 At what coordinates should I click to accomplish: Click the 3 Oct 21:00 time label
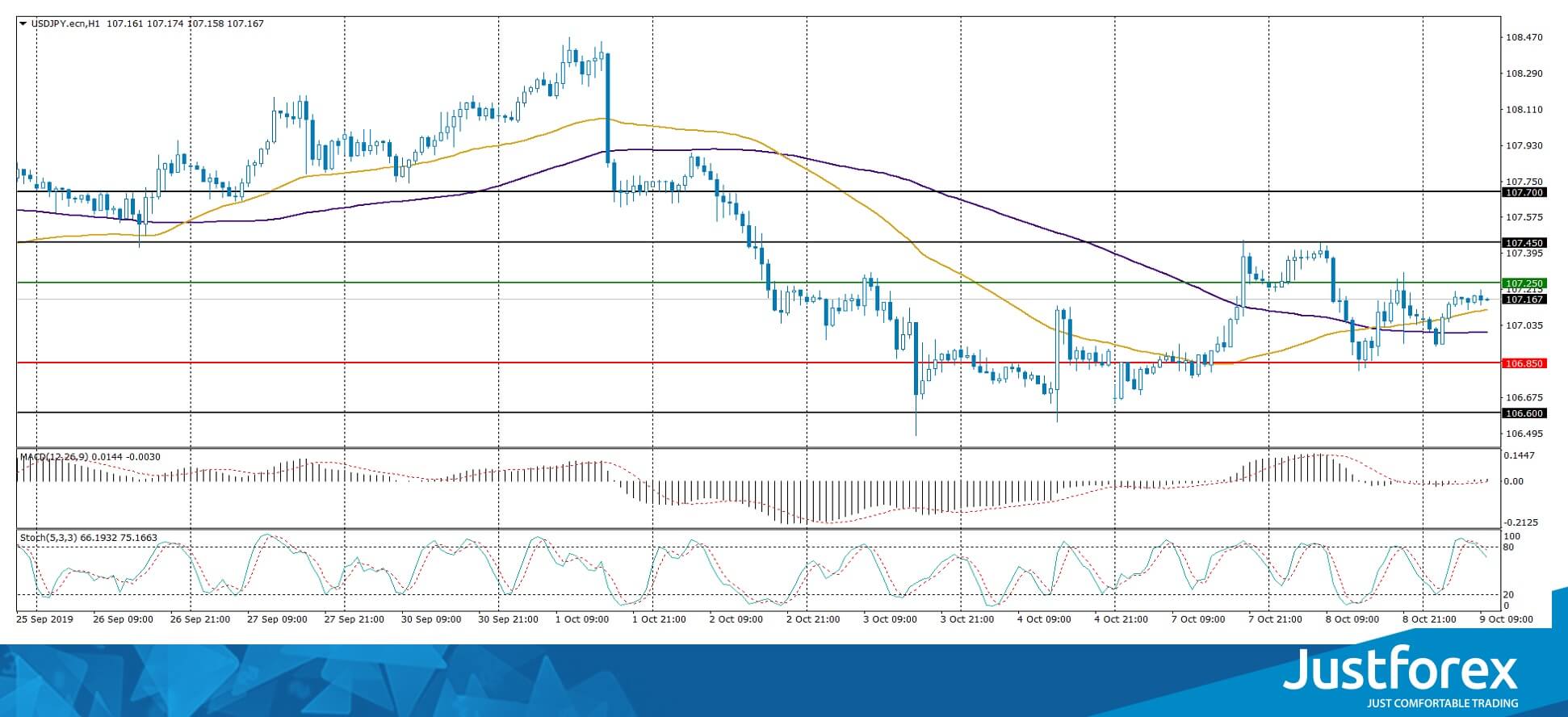(x=966, y=619)
